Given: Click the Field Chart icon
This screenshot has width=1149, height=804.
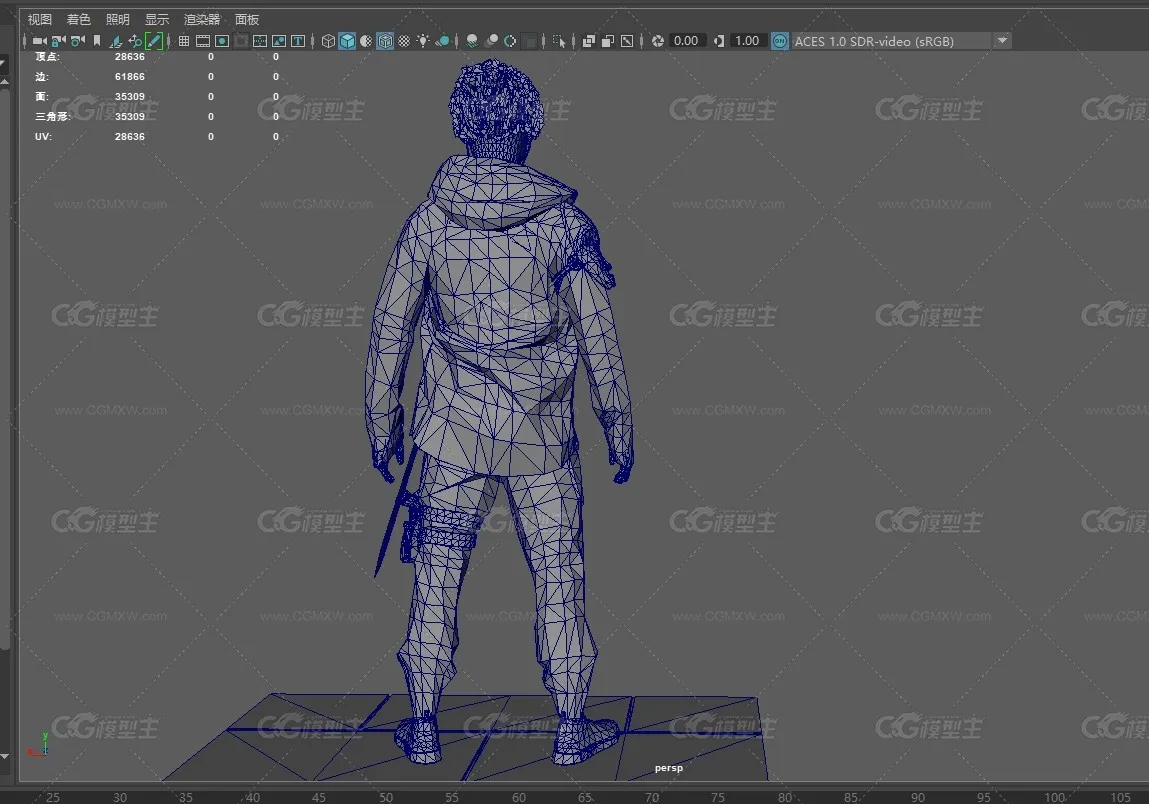Looking at the screenshot, I should pos(260,41).
